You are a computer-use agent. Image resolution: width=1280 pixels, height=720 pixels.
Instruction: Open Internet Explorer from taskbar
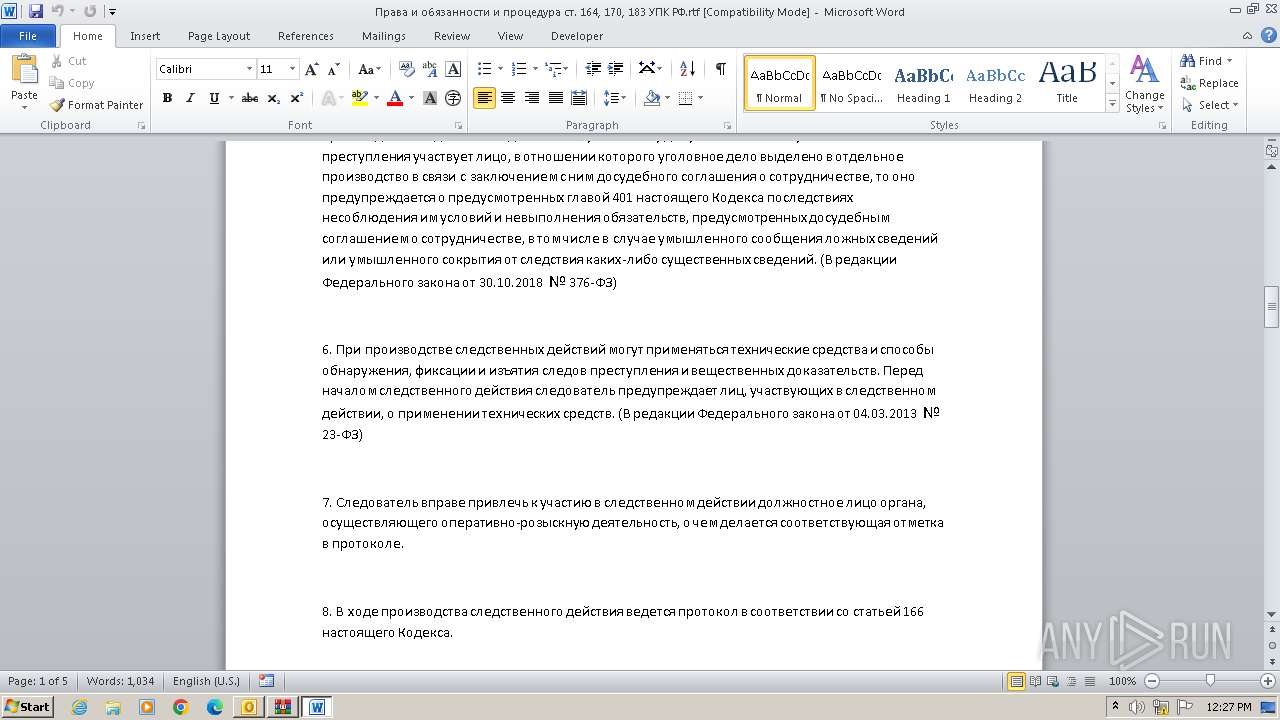[79, 707]
